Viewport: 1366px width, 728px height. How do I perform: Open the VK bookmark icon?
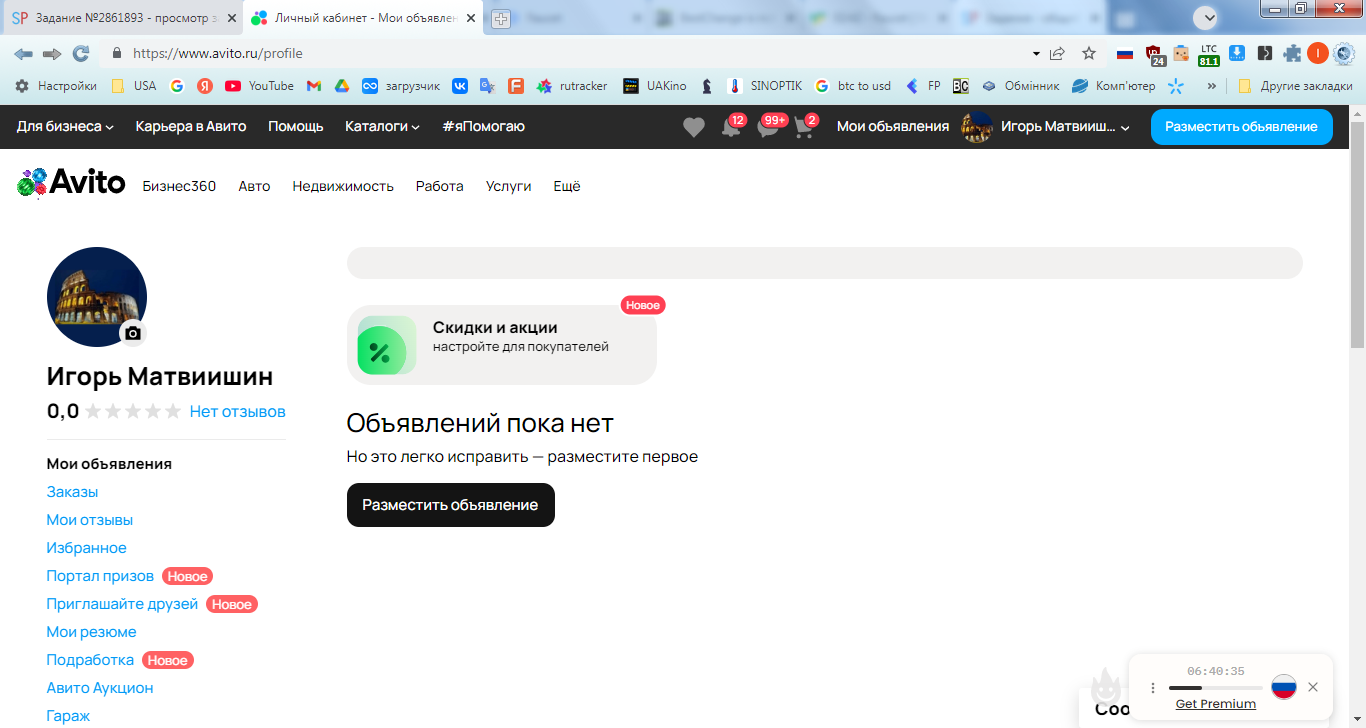point(460,86)
